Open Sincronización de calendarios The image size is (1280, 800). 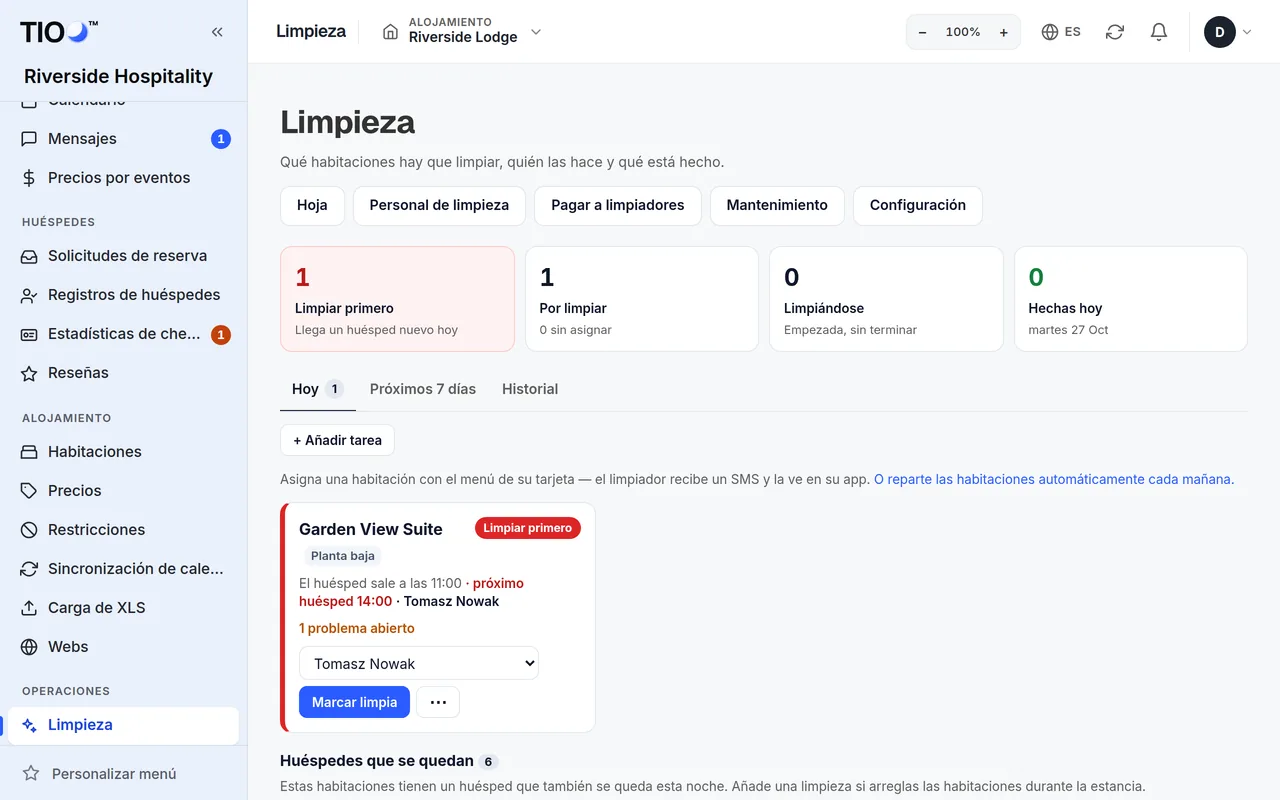(x=123, y=569)
